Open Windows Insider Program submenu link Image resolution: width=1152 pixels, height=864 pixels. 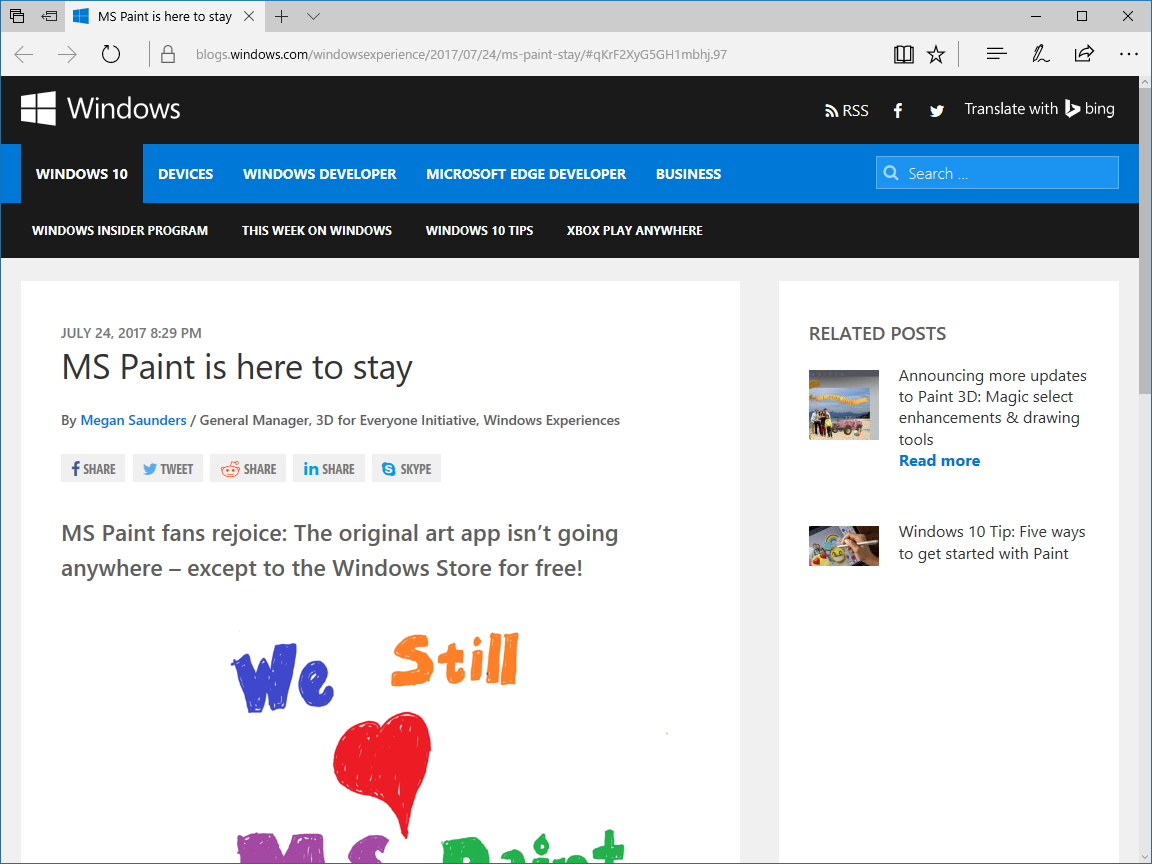point(120,230)
